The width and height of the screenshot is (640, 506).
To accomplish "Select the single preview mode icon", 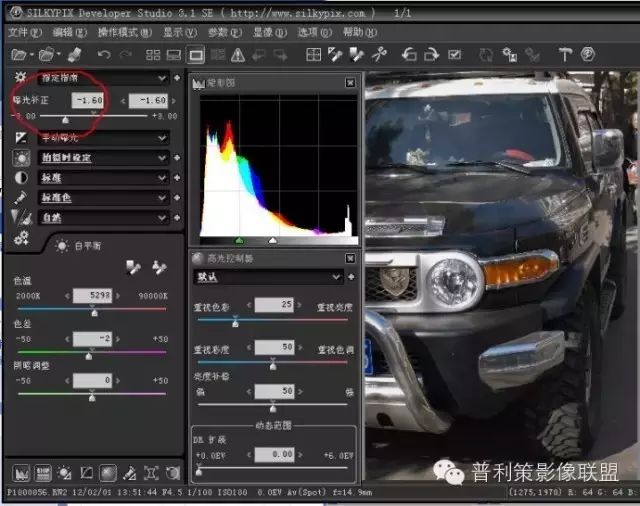I will click(x=196, y=55).
